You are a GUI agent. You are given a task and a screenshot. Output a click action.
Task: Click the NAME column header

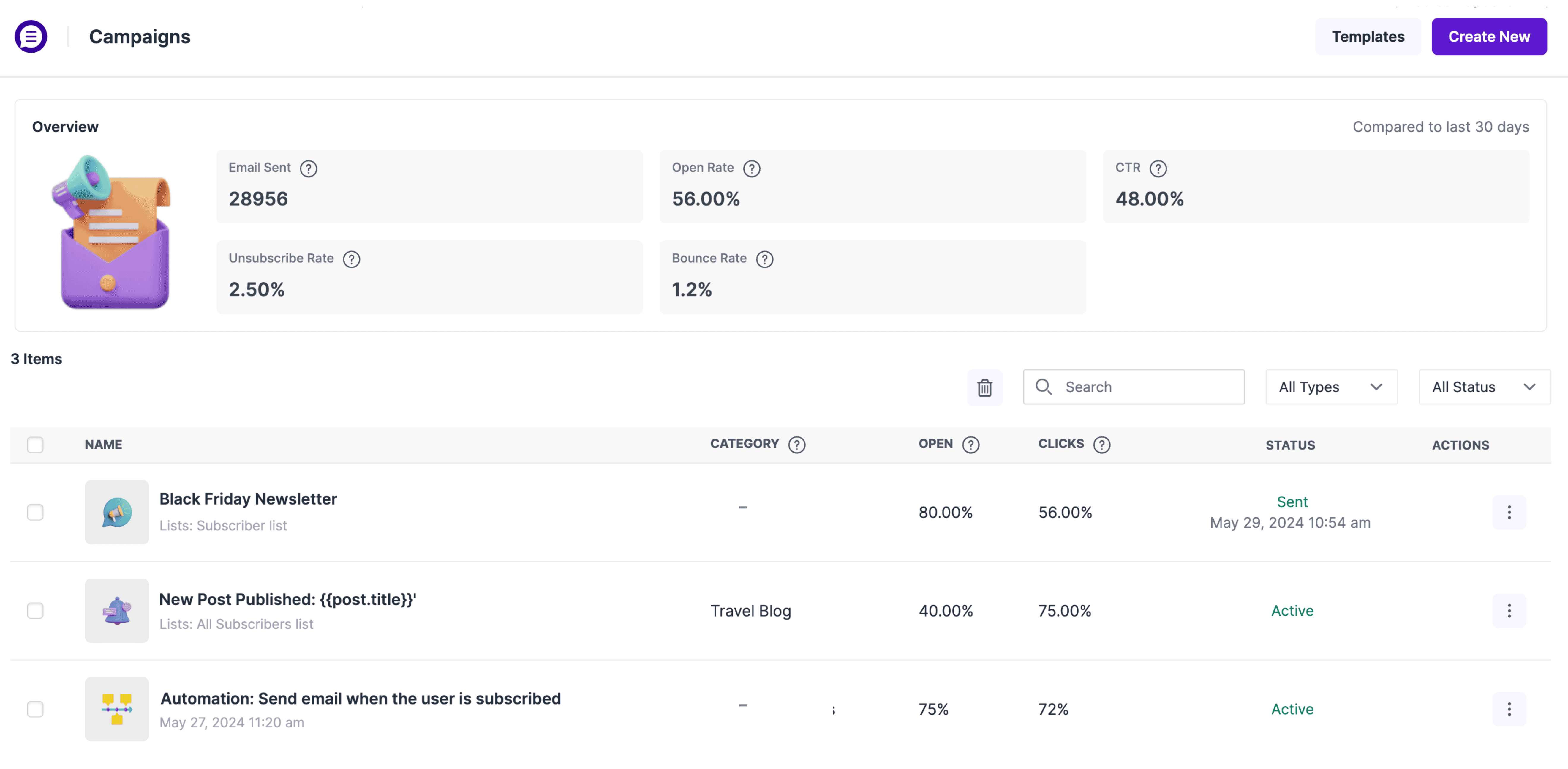click(103, 445)
